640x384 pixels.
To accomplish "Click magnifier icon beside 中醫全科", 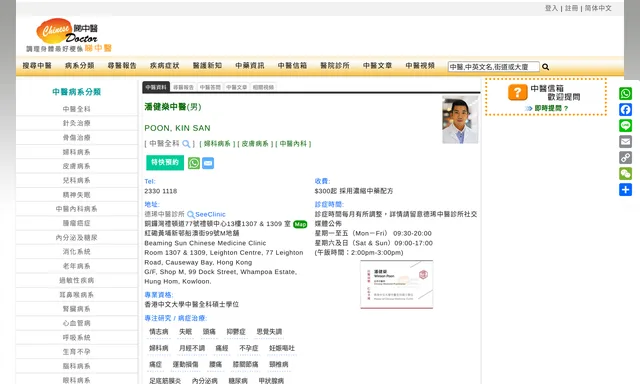I will 186,144.
